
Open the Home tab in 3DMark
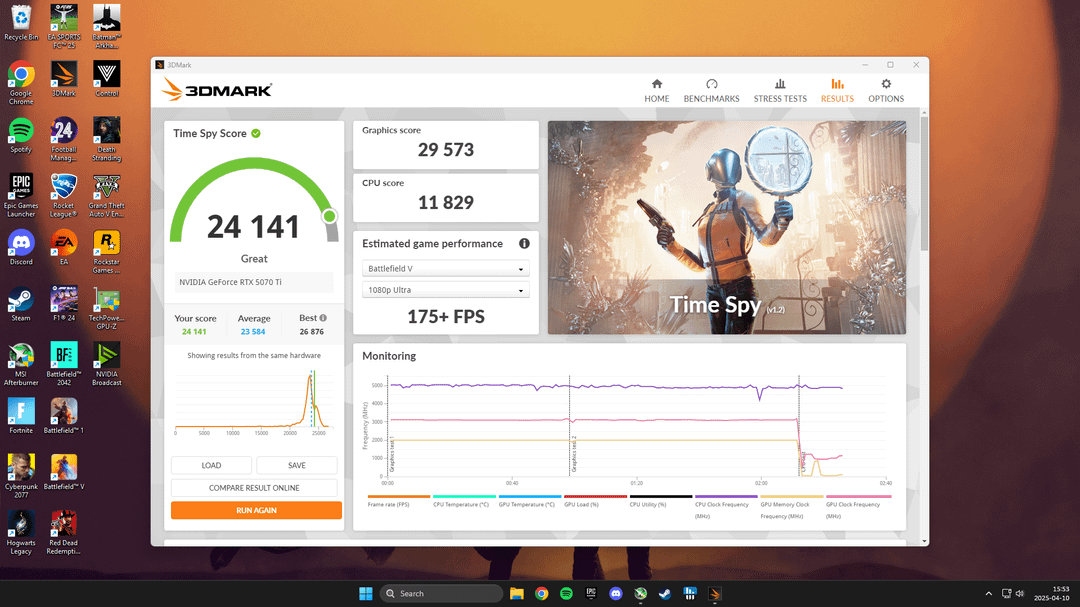pos(656,90)
